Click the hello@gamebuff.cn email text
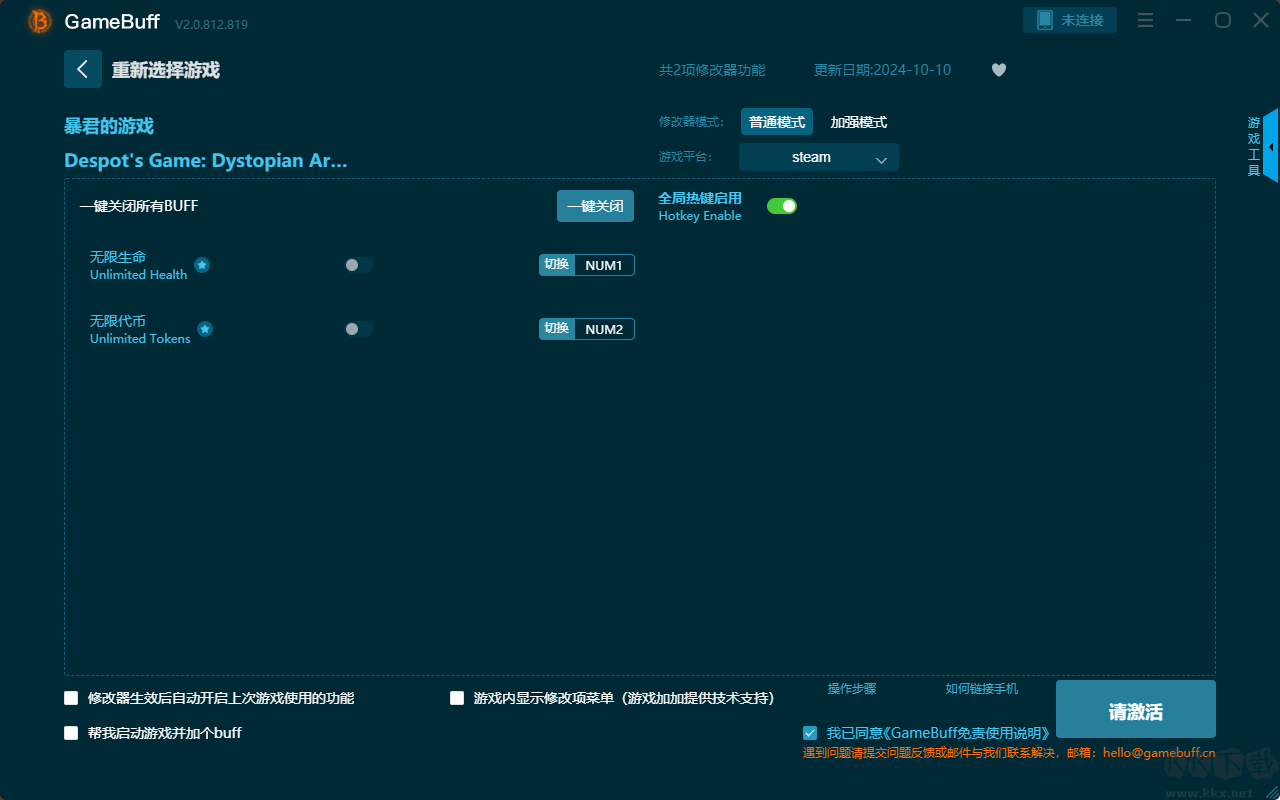The width and height of the screenshot is (1280, 800). click(x=1159, y=753)
